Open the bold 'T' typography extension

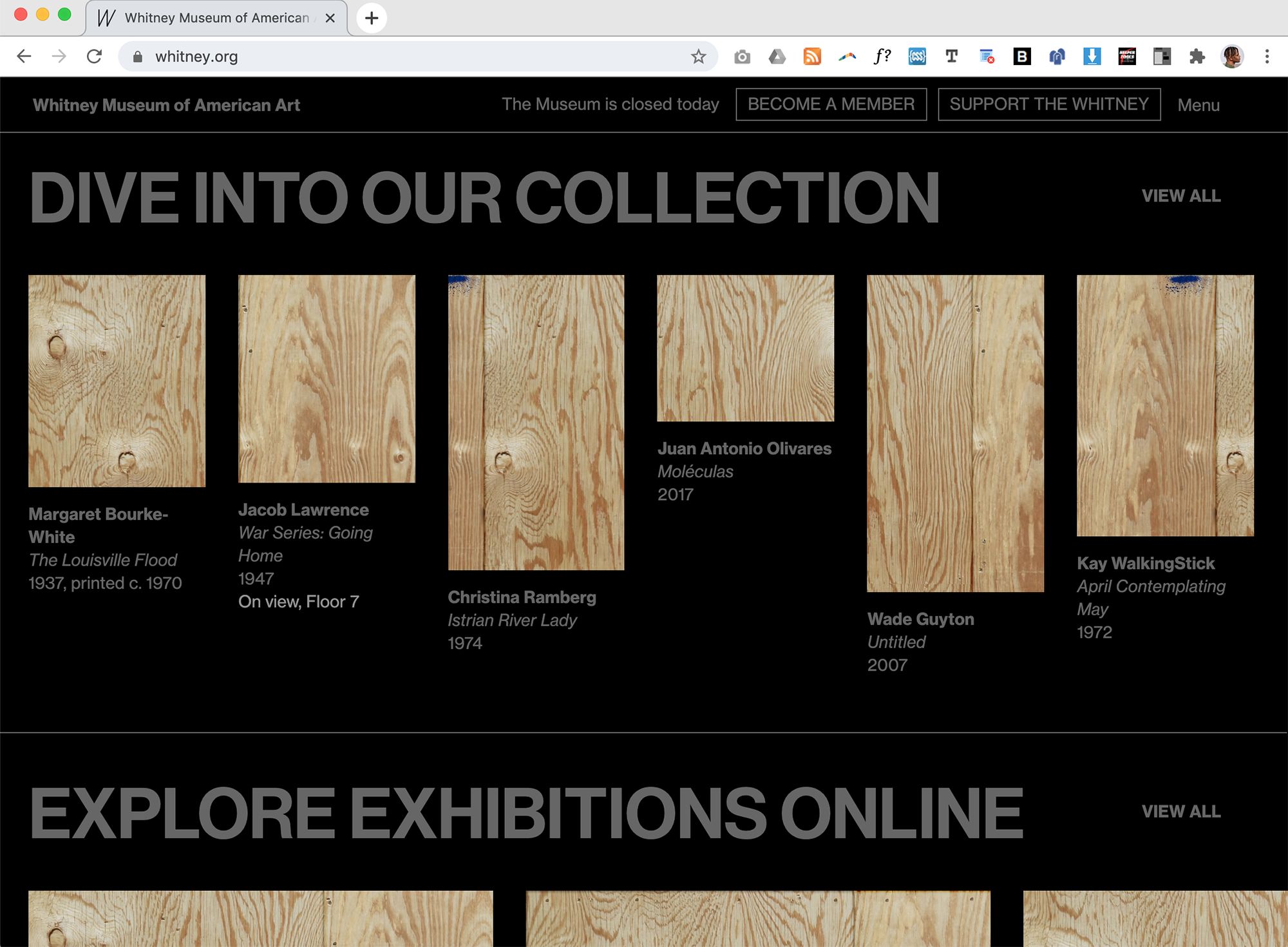pyautogui.click(x=952, y=57)
